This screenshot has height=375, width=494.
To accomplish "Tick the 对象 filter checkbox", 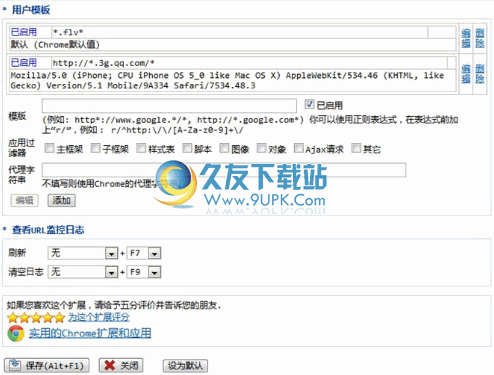I will coord(262,148).
